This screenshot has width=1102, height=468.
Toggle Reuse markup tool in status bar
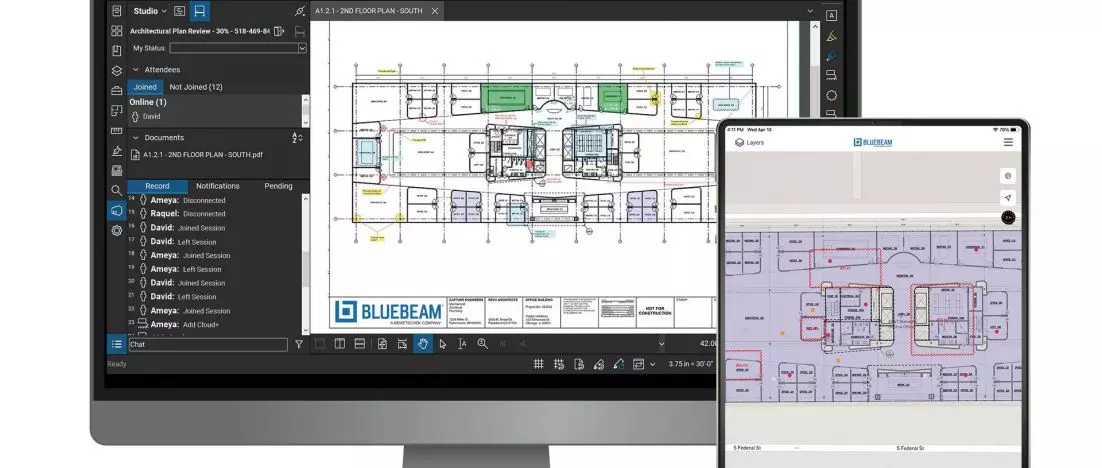618,364
